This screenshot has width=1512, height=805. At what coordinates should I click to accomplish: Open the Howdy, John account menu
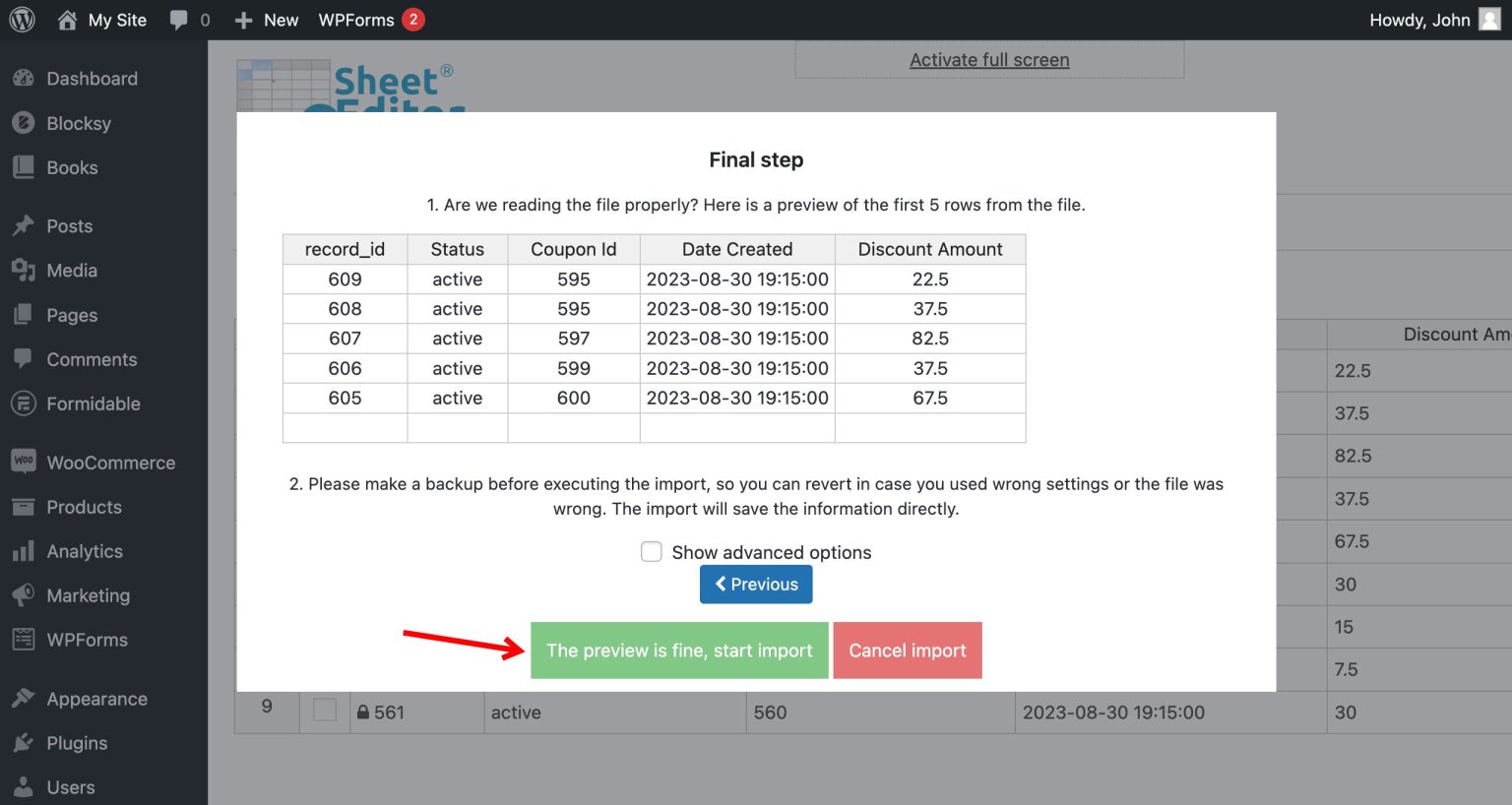point(1420,19)
